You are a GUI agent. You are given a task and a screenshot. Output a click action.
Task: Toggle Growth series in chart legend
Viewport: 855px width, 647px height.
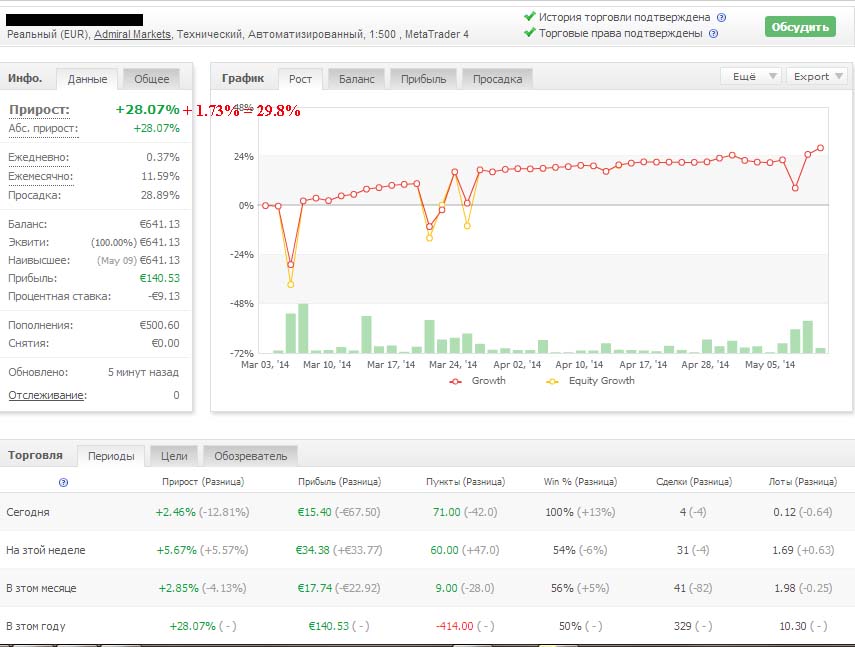478,381
